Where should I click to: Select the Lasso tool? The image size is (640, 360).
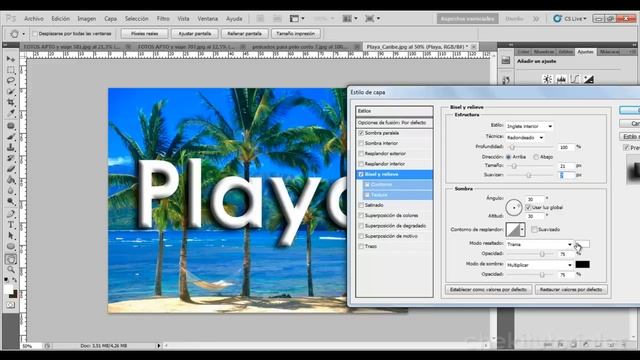[11, 81]
